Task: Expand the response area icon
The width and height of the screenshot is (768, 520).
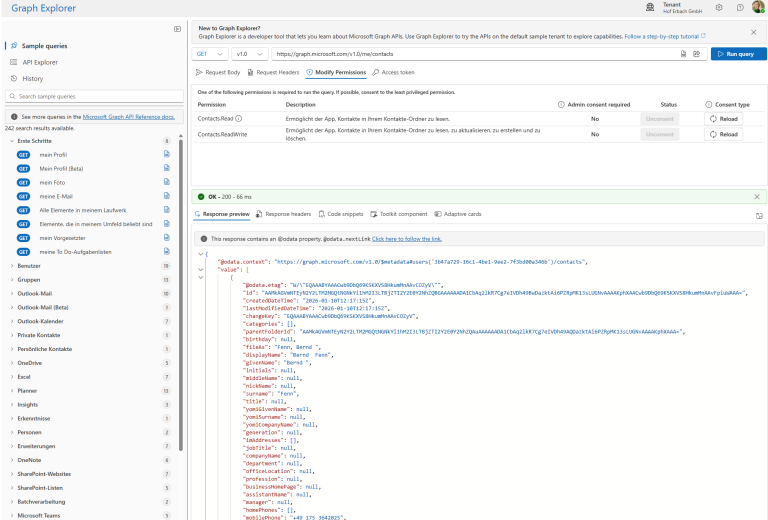Action: [759, 216]
